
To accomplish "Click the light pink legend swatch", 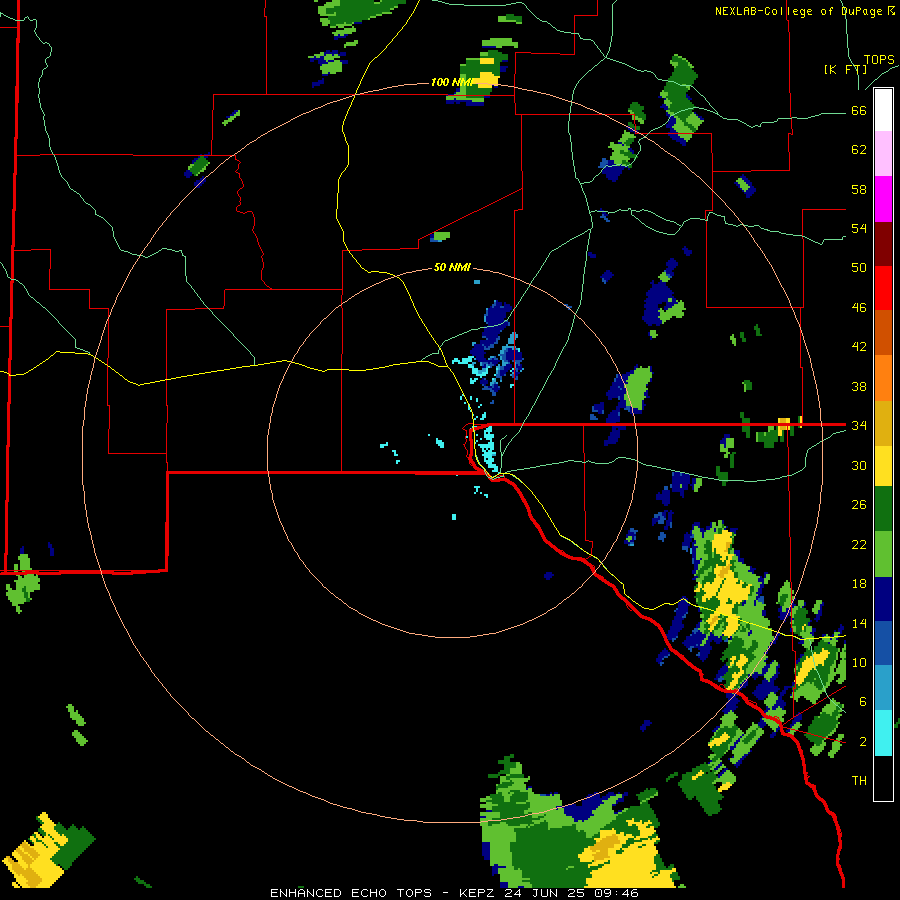I will point(883,154).
